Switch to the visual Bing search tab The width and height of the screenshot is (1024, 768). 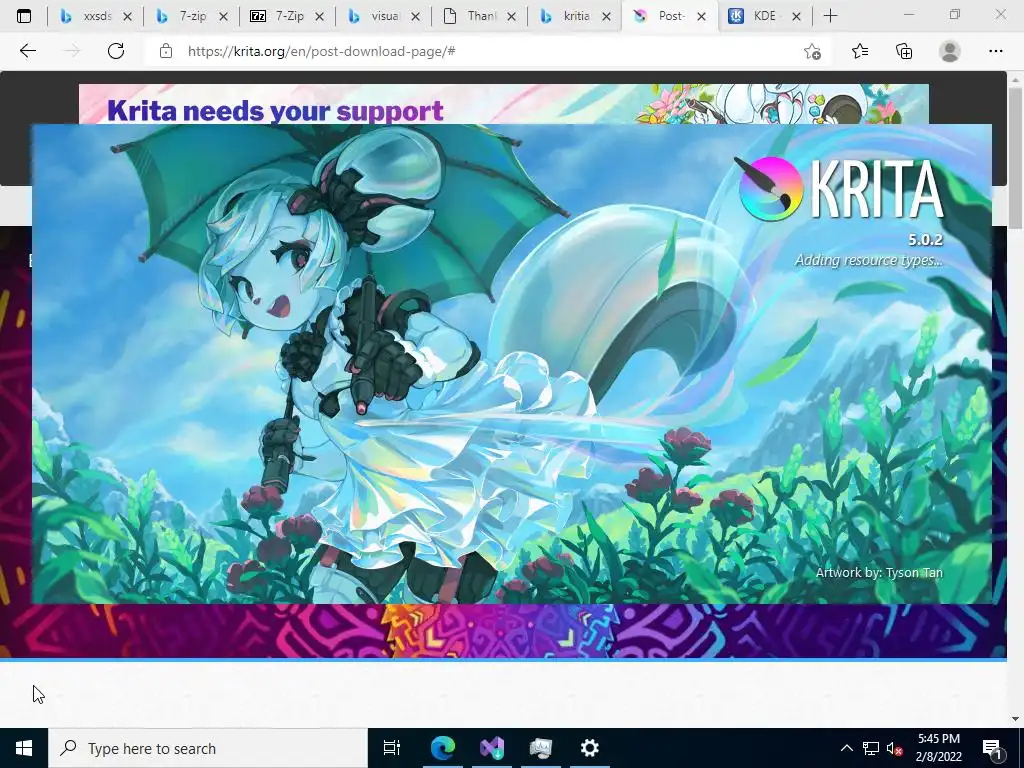coord(384,16)
